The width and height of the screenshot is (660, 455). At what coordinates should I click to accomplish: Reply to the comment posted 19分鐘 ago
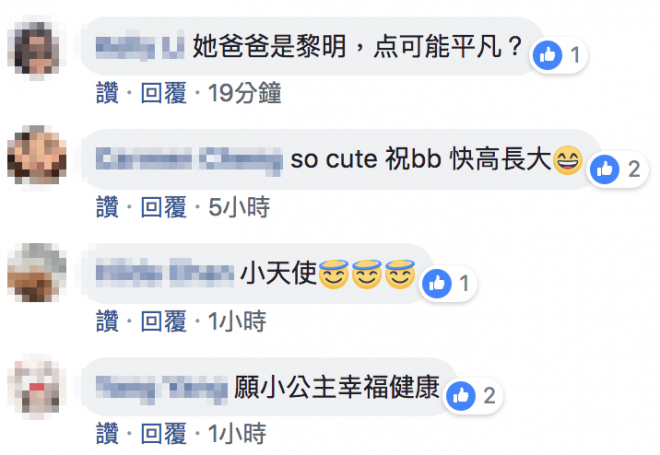(x=163, y=93)
